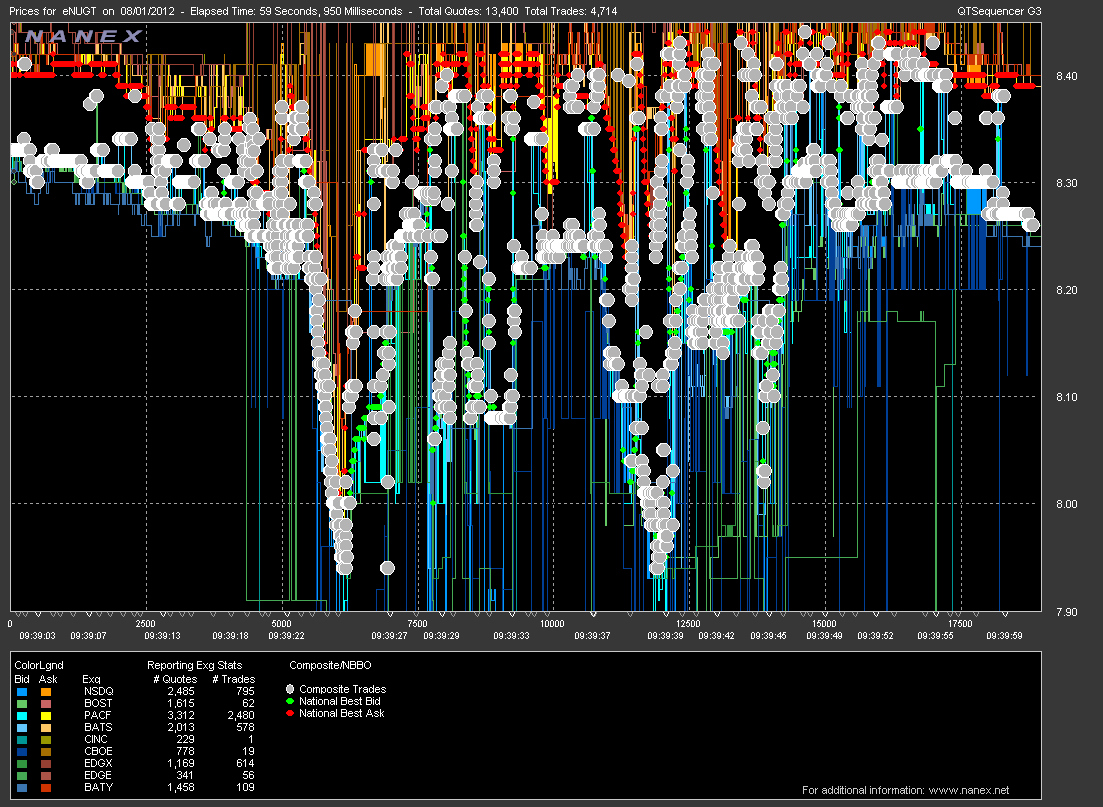Click the PACF bid color swatch
Viewport: 1103px width, 807px height.
point(22,716)
